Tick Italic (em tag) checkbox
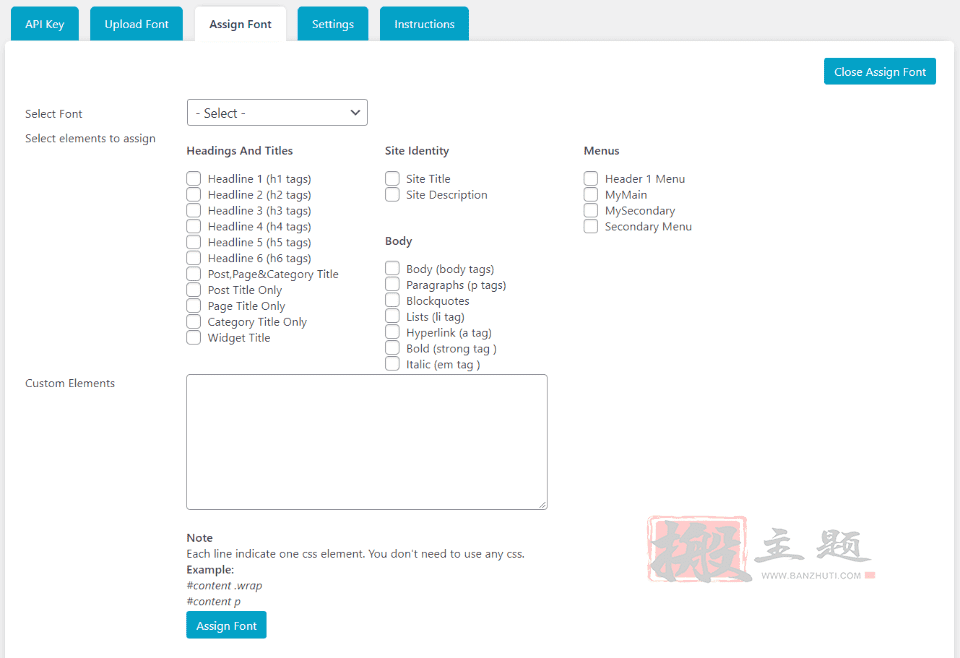960x658 pixels. click(x=392, y=364)
